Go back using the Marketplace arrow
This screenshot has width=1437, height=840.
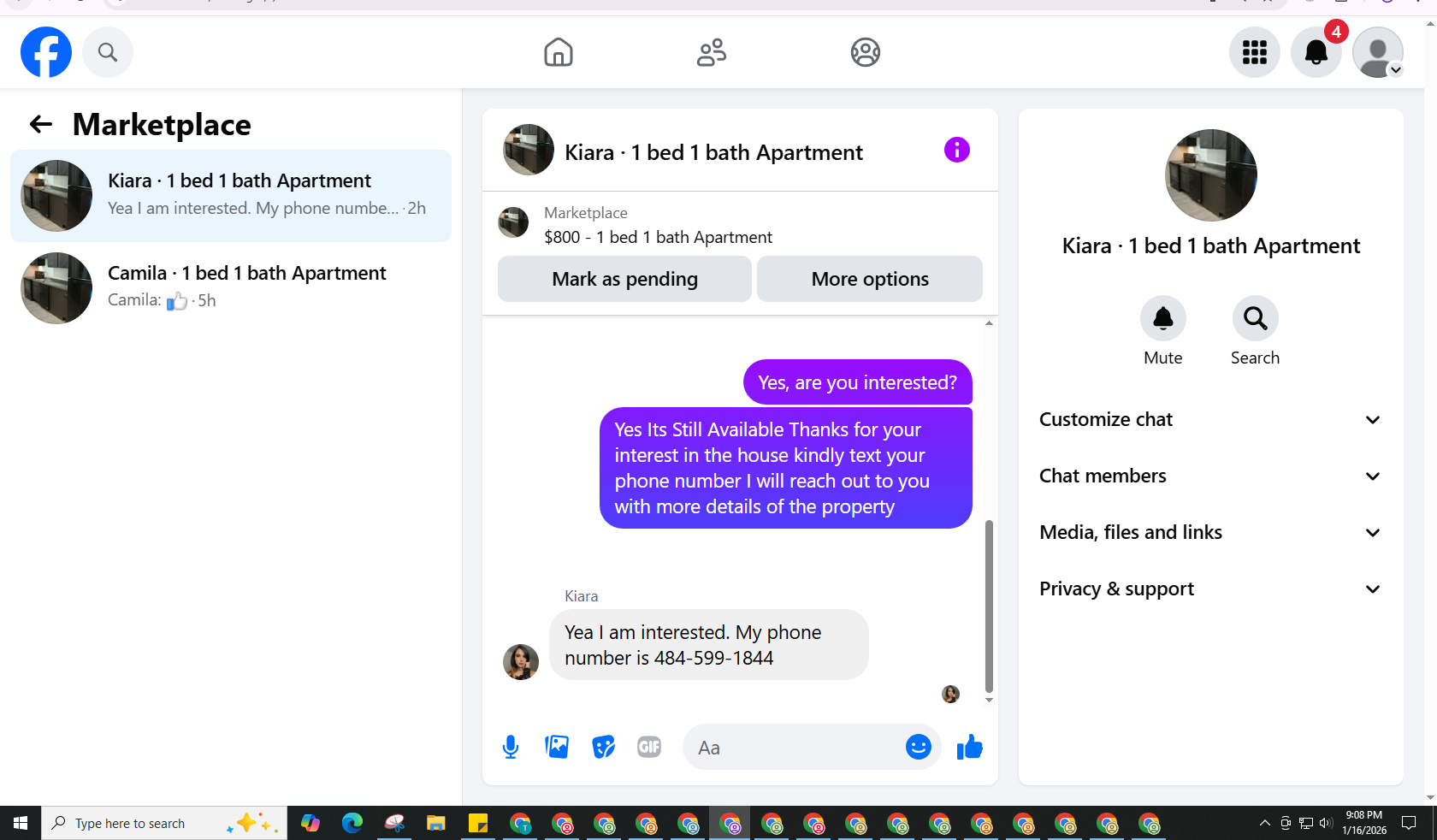[x=41, y=125]
